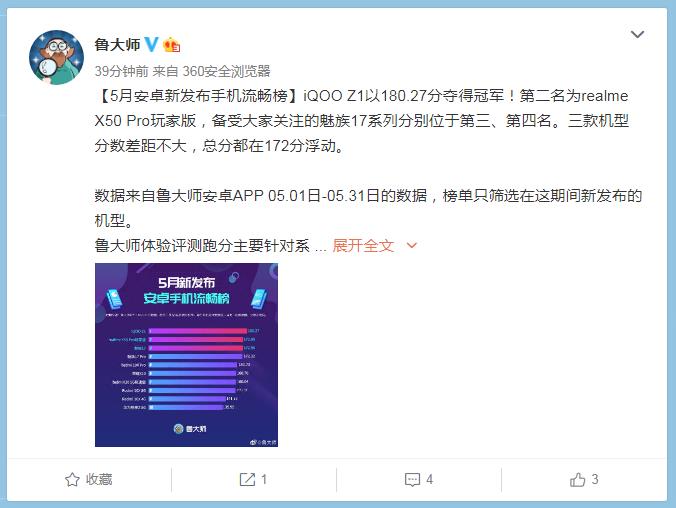This screenshot has height=508, width=676.
Task: Click the arrow beside 展开全文
Action: pos(412,246)
